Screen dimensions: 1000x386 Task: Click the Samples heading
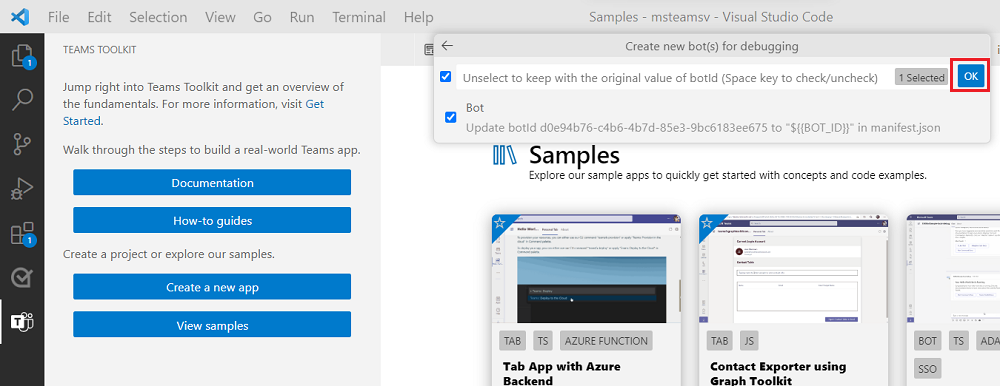click(x=574, y=154)
